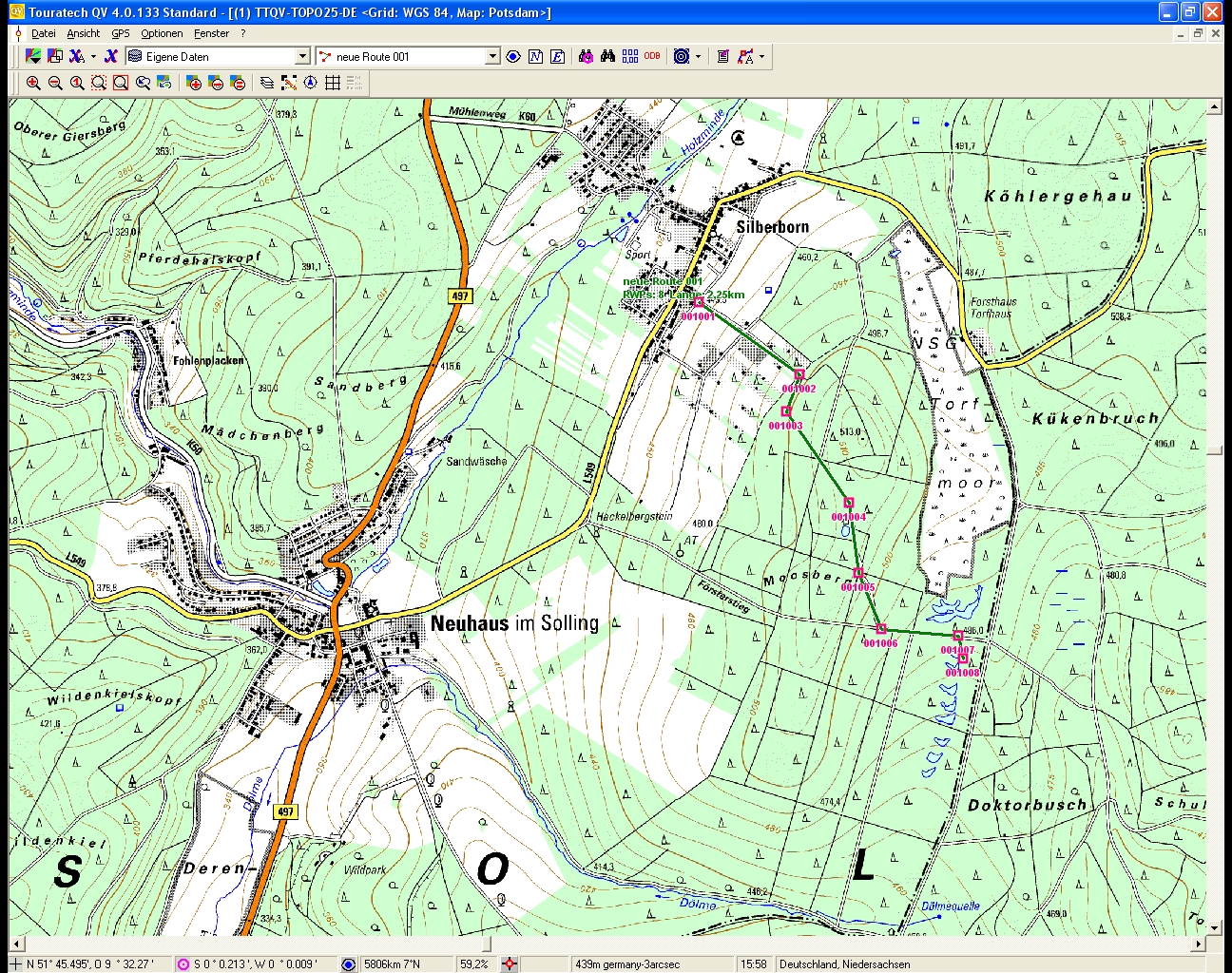Viewport: 1232px width, 973px height.
Task: Click the ODB toolbar icon
Action: click(x=652, y=56)
